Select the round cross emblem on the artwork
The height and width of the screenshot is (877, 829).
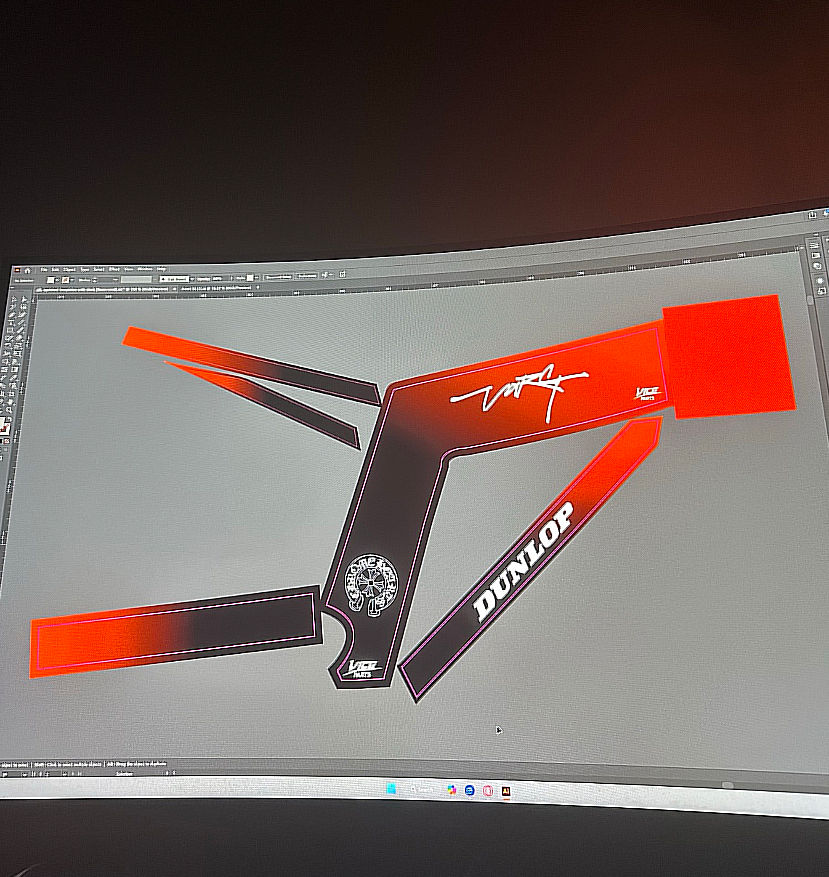371,584
